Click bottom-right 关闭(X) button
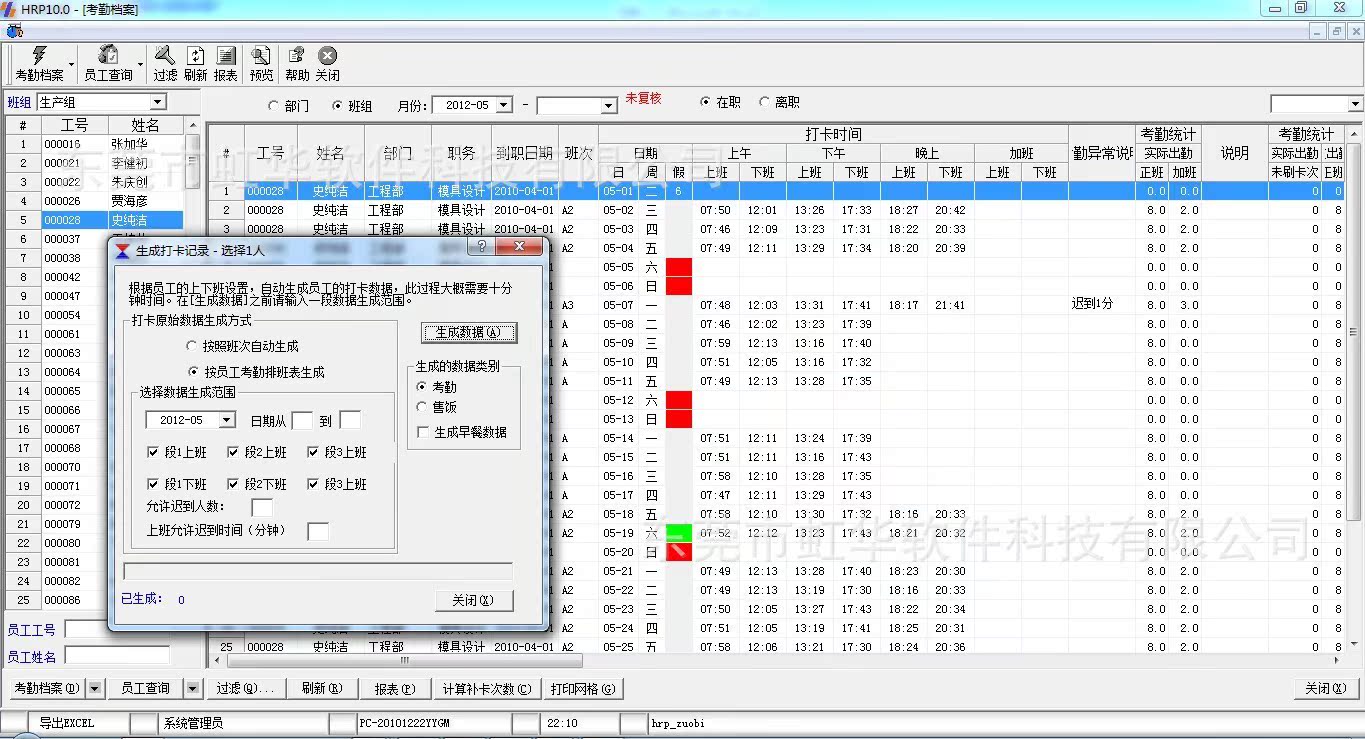1365x739 pixels. [1326, 688]
